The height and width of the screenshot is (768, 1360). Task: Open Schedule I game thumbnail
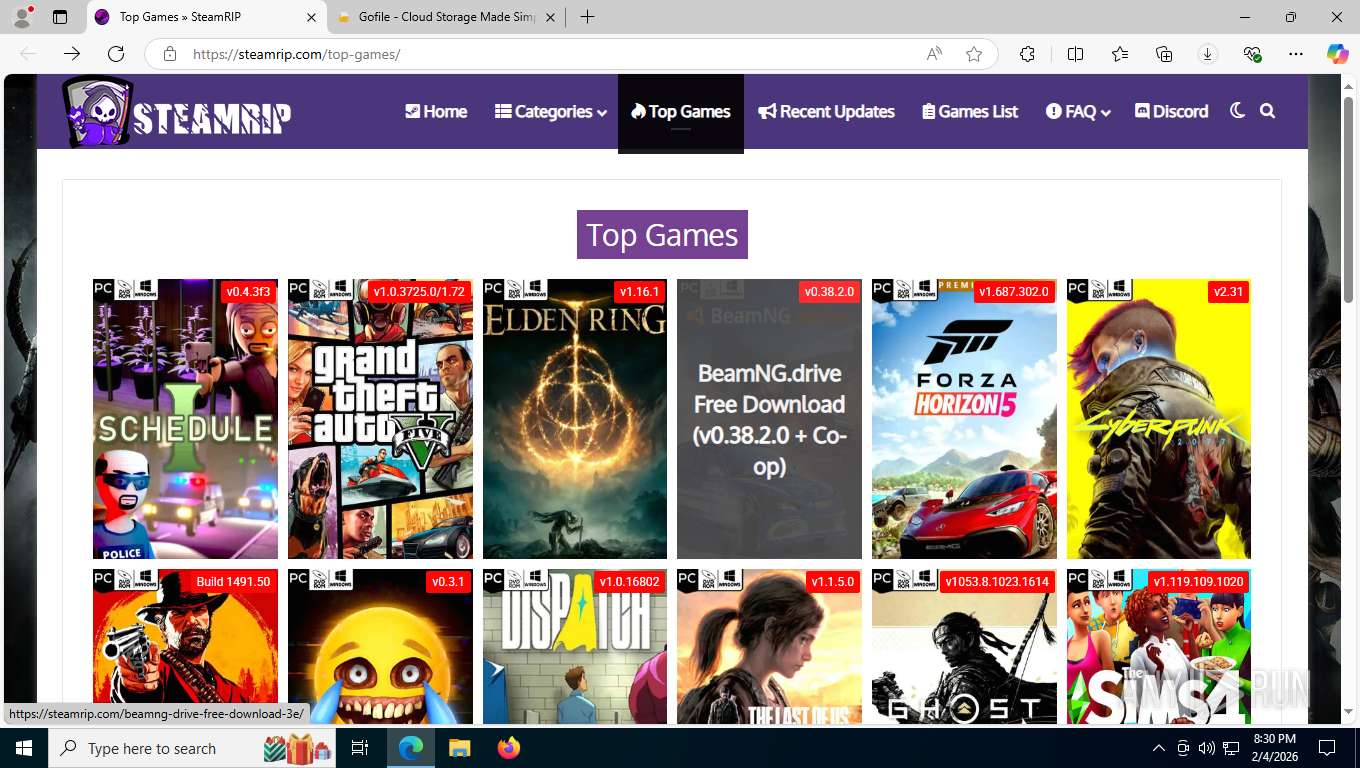(185, 419)
